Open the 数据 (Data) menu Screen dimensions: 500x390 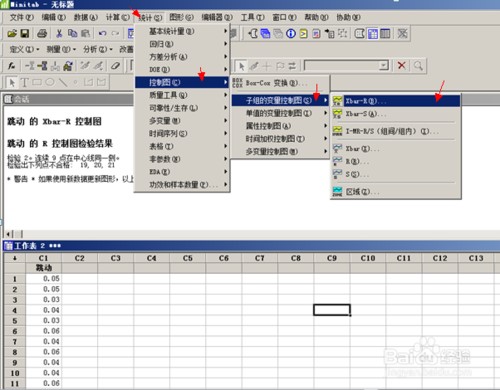(86, 17)
